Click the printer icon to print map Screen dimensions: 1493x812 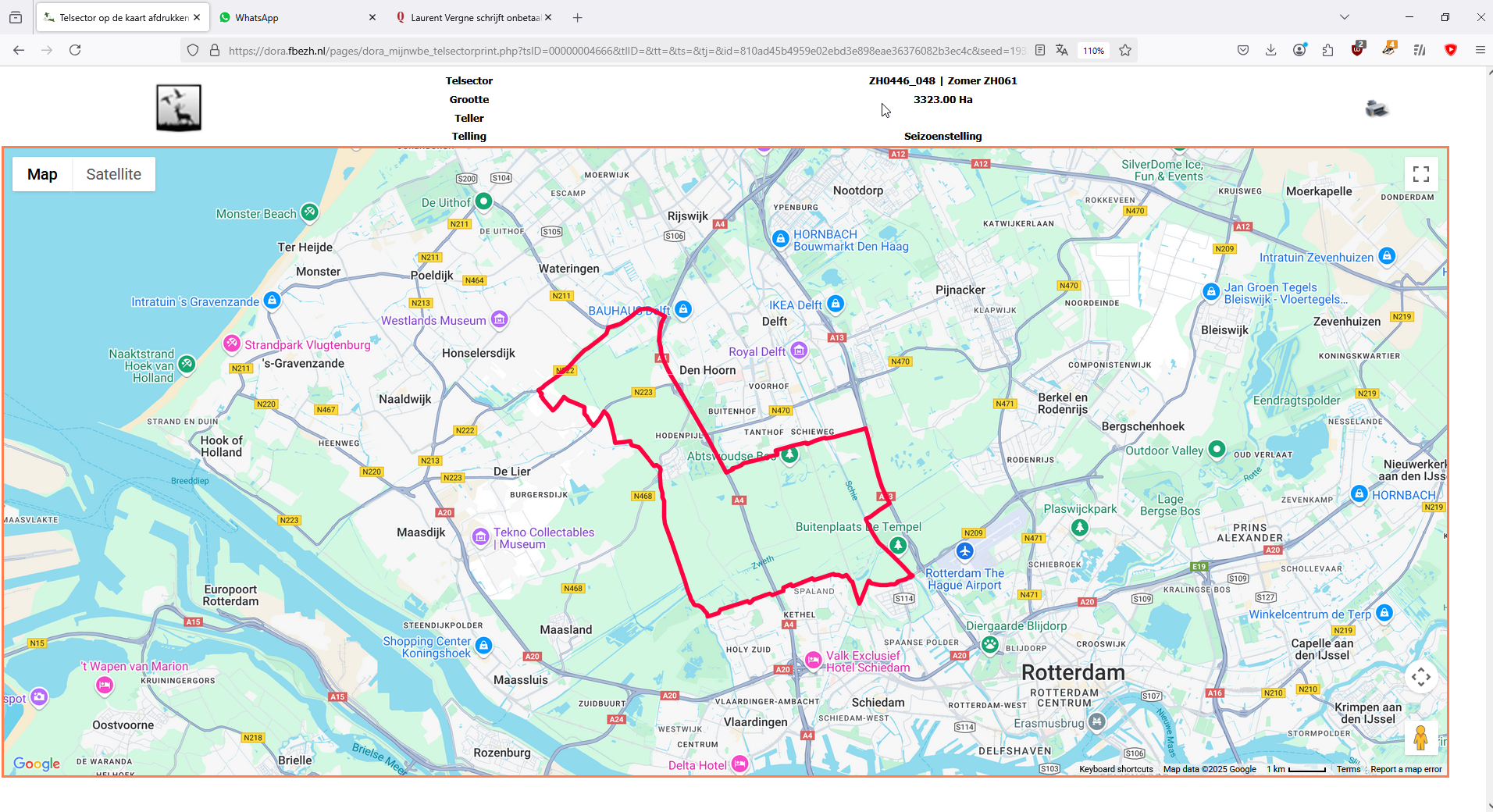[x=1377, y=109]
